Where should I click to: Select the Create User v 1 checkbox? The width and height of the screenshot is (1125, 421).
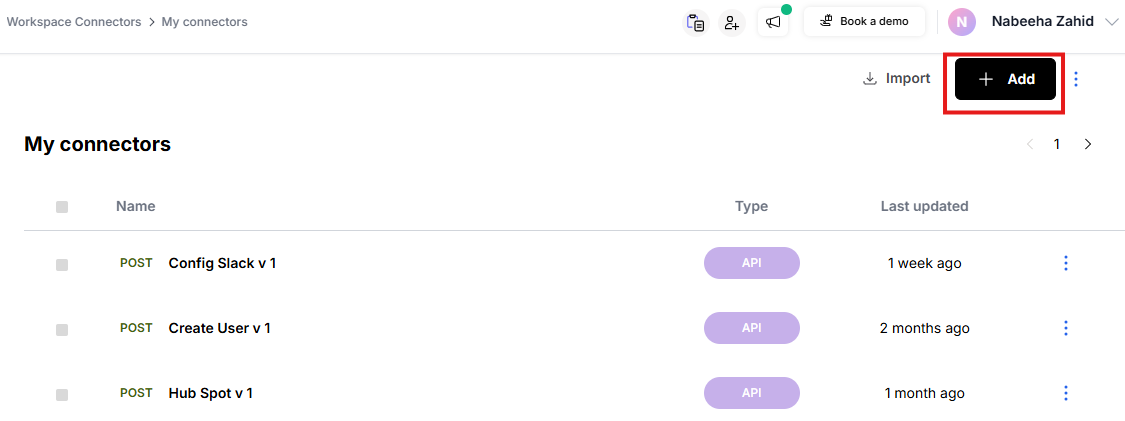tap(62, 329)
